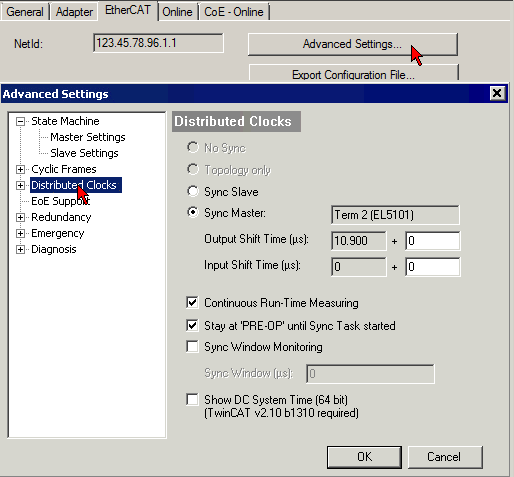
Task: Select Diagnosis tree item
Action: pos(54,249)
